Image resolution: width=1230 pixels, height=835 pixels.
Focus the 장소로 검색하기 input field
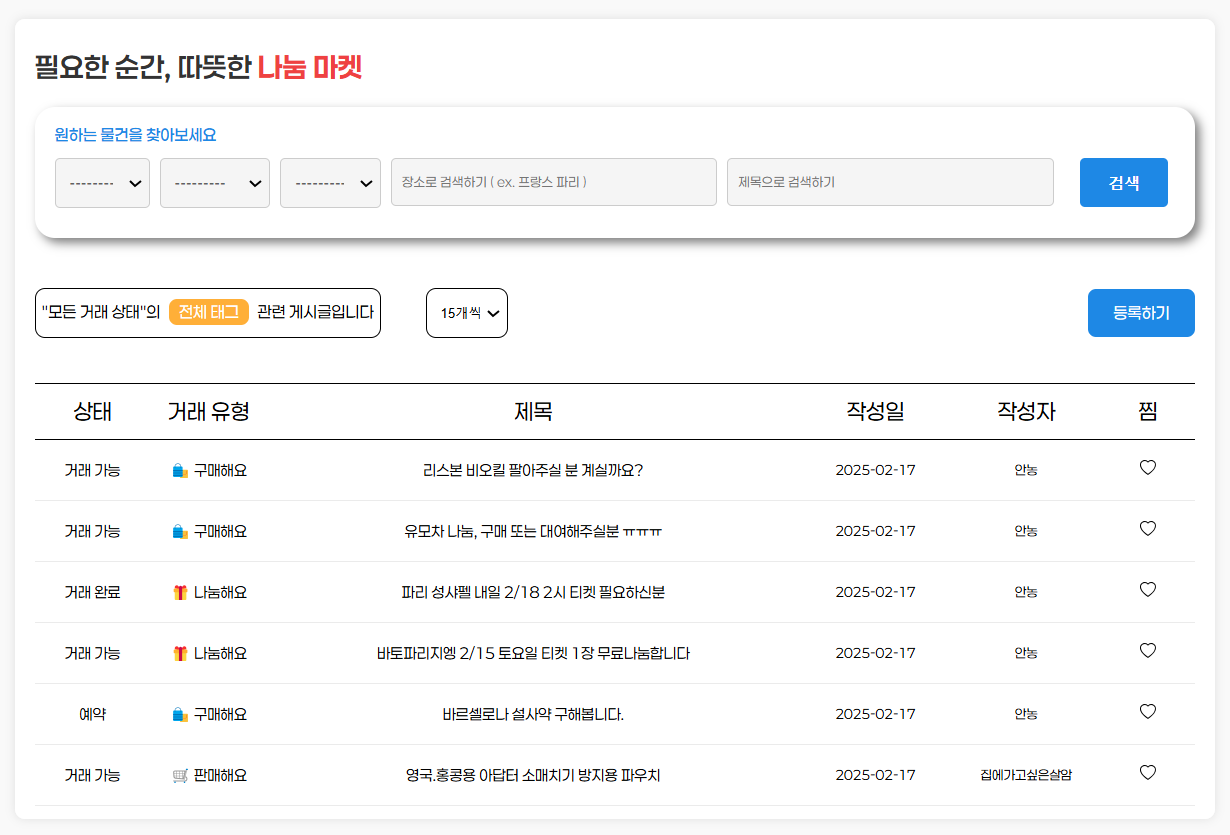click(553, 182)
